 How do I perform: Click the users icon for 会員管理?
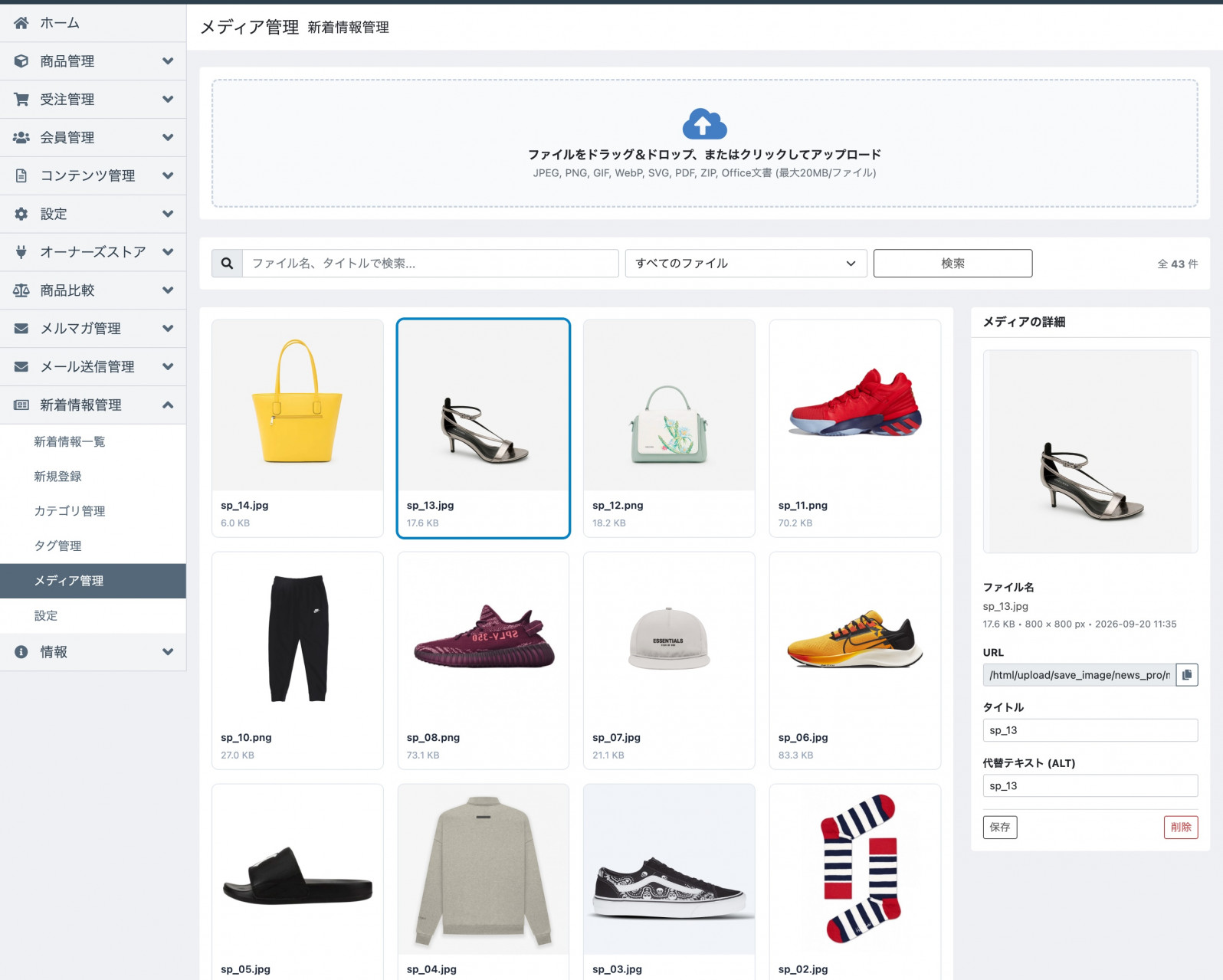pos(21,138)
